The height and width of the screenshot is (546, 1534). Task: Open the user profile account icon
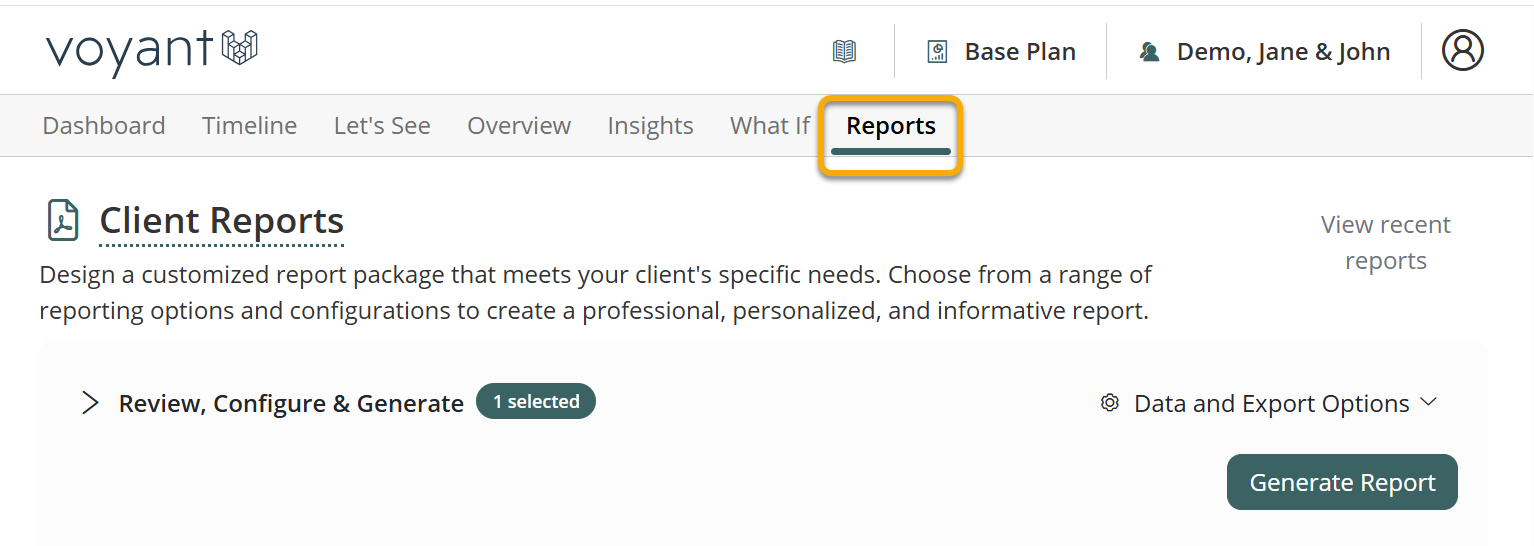1462,49
